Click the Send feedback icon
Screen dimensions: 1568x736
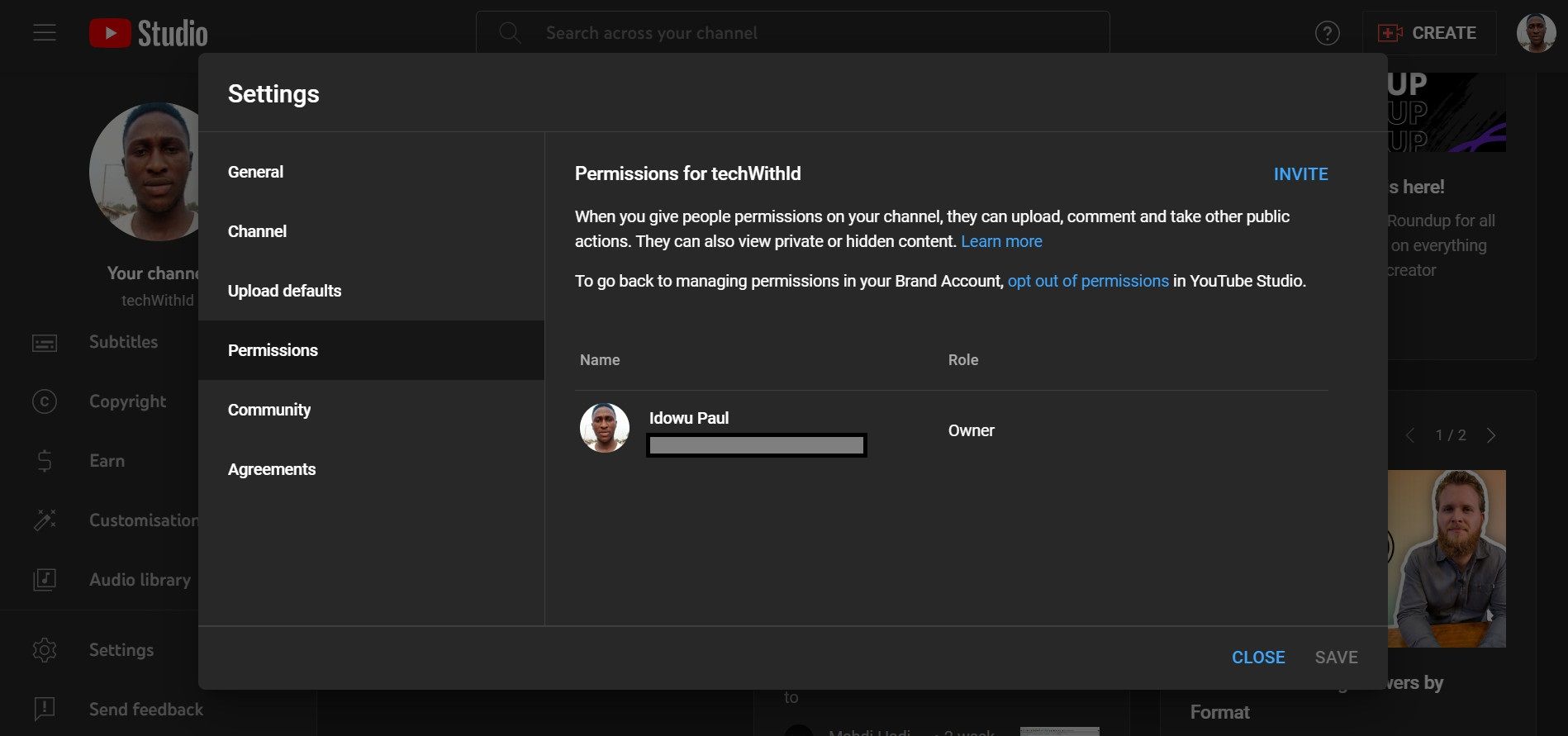(45, 710)
